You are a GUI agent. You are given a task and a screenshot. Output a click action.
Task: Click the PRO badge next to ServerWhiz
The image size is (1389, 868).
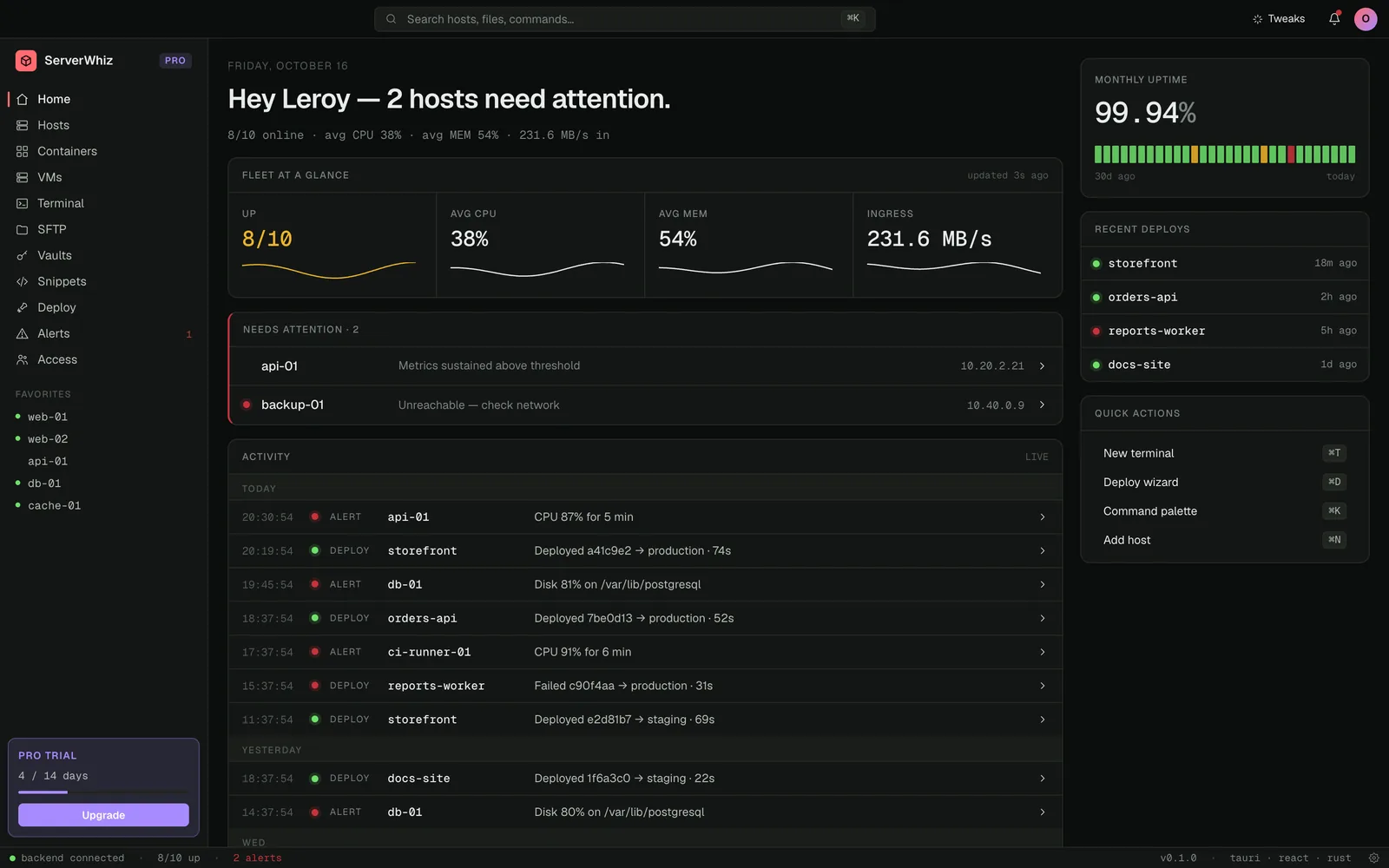click(x=175, y=61)
